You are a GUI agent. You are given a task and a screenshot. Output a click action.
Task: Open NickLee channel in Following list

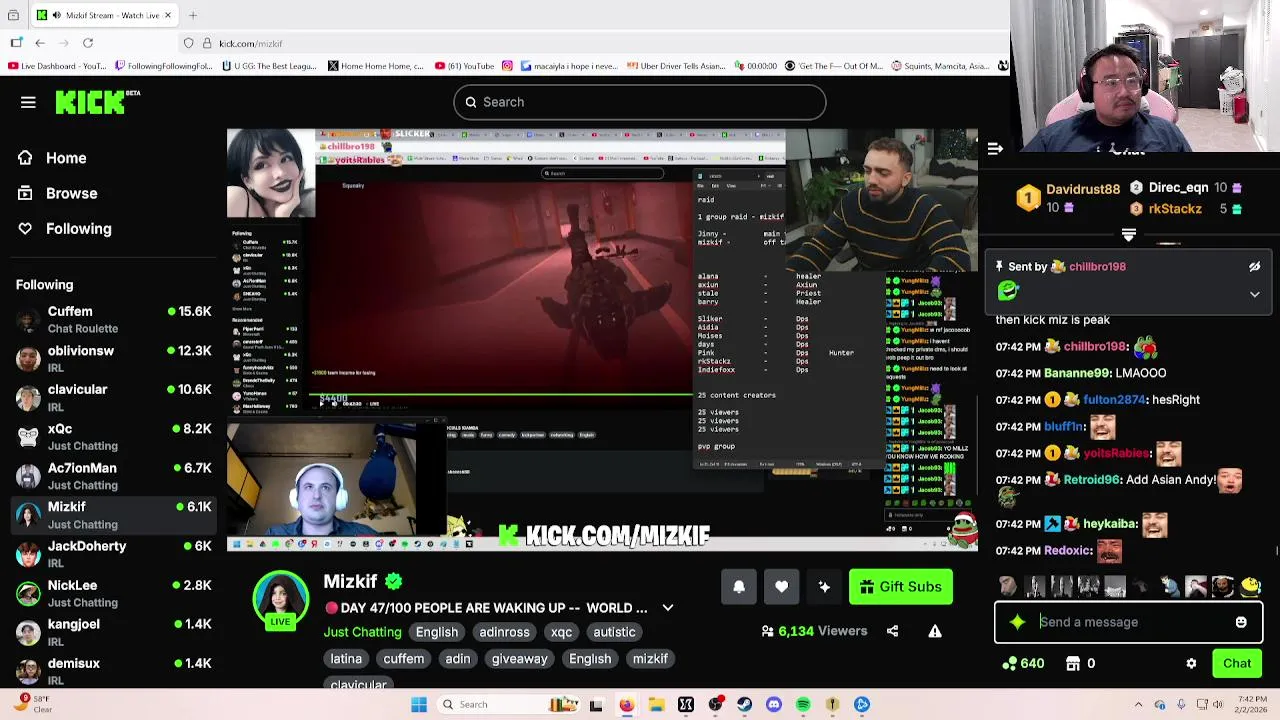(x=113, y=593)
